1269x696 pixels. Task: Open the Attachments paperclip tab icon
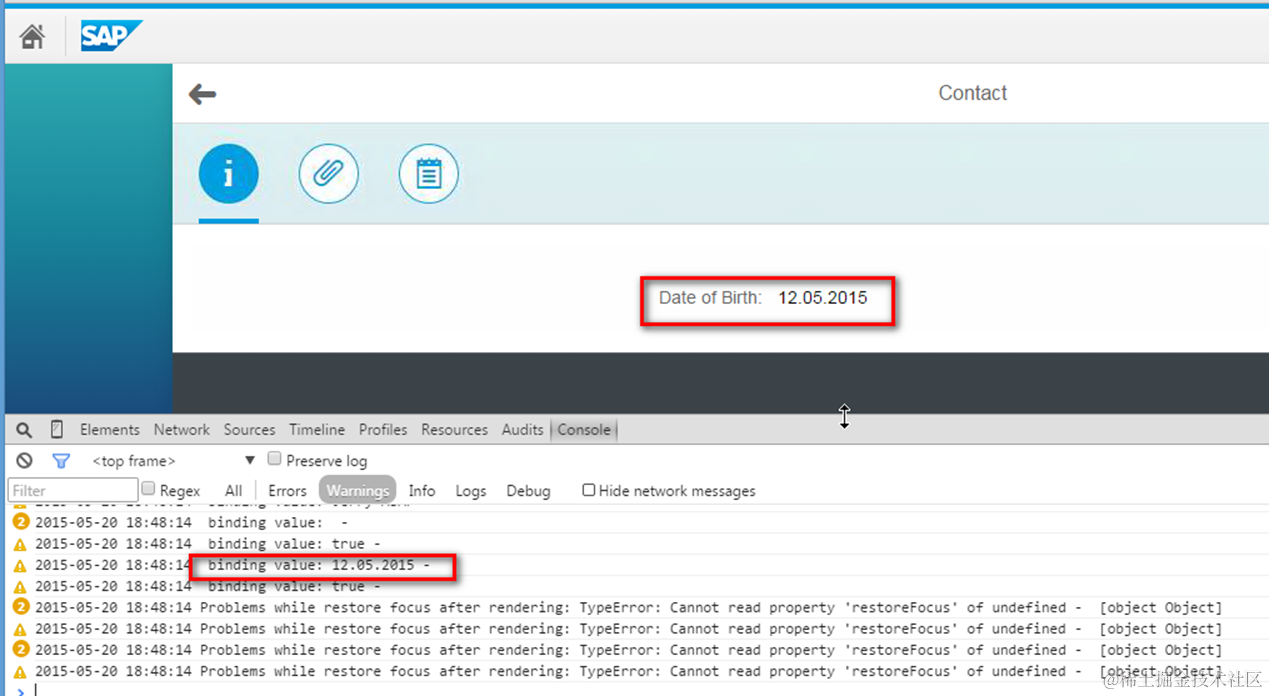coord(328,175)
